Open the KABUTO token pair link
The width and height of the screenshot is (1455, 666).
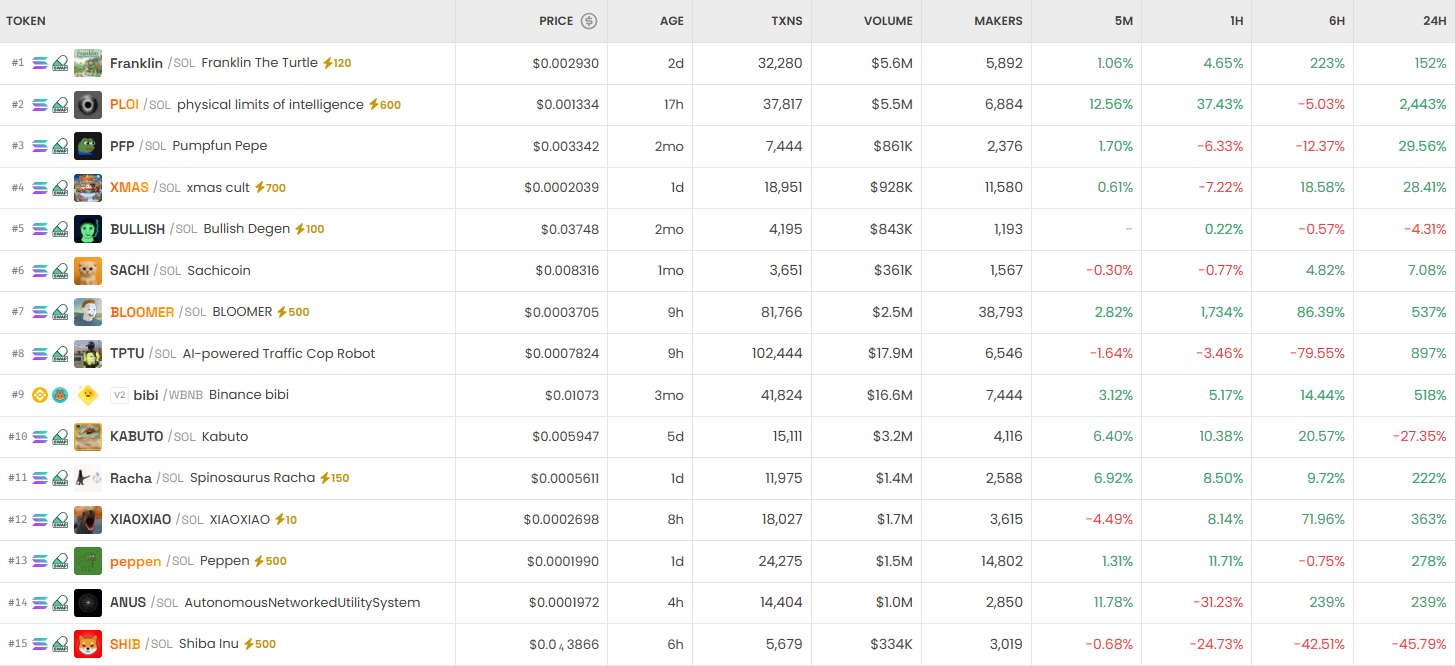tap(136, 437)
